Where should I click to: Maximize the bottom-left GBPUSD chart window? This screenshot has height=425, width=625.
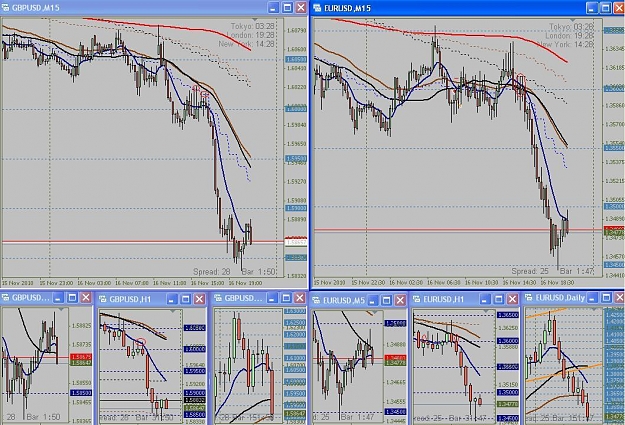pyautogui.click(x=72, y=297)
